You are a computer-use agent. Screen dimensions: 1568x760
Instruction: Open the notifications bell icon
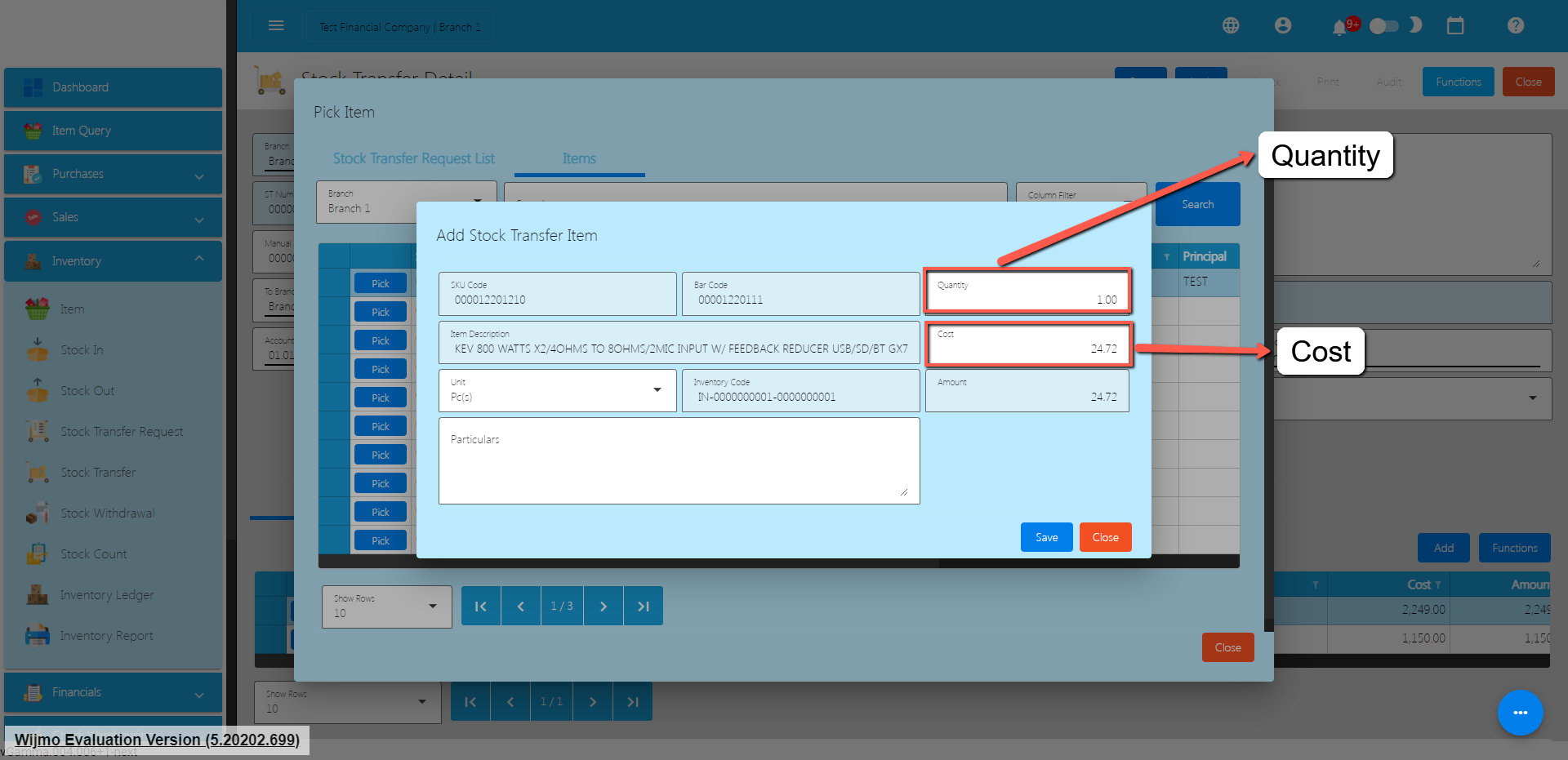1339,28
